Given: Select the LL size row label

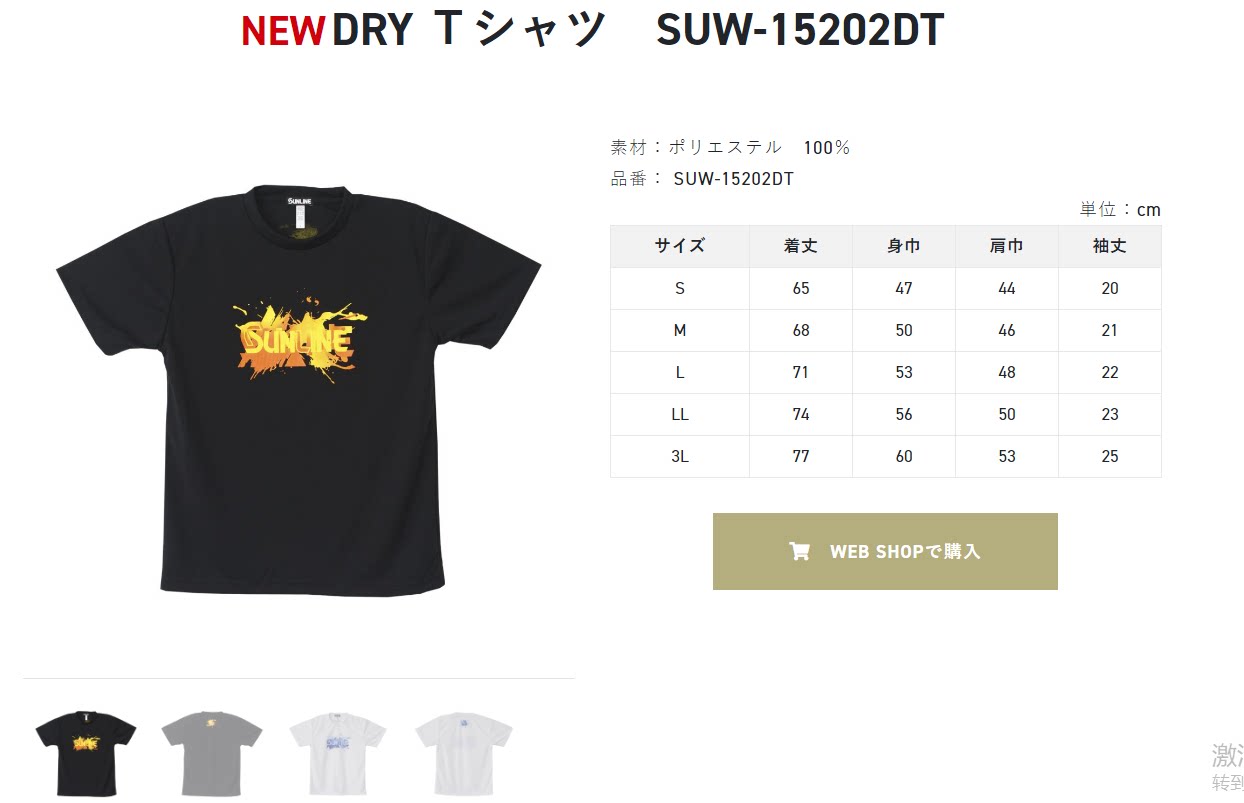Looking at the screenshot, I should click(x=680, y=414).
